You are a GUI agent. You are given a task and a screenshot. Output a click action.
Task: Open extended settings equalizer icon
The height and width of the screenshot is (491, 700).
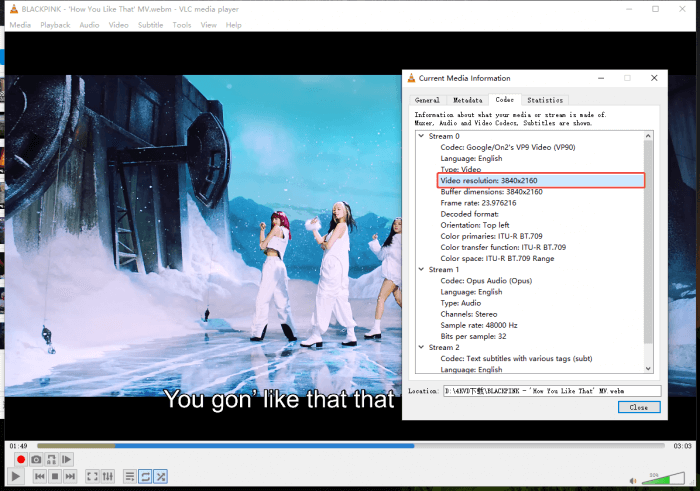coord(107,477)
